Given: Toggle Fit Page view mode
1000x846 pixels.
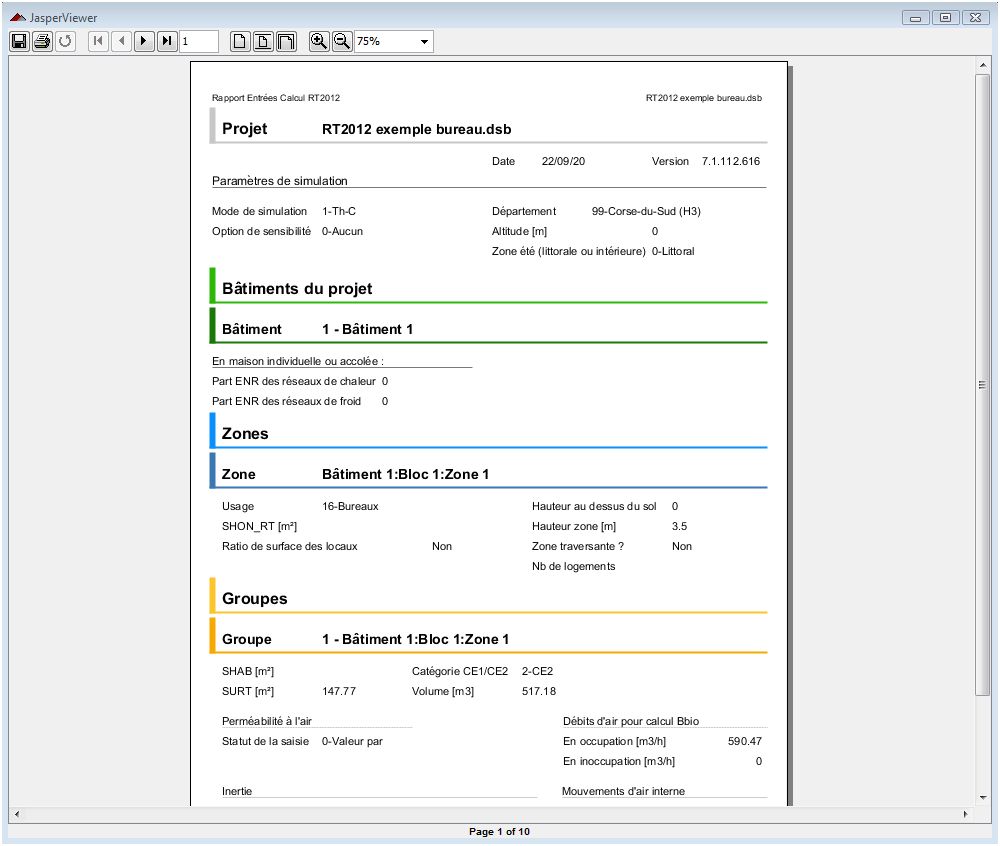Looking at the screenshot, I should point(263,41).
